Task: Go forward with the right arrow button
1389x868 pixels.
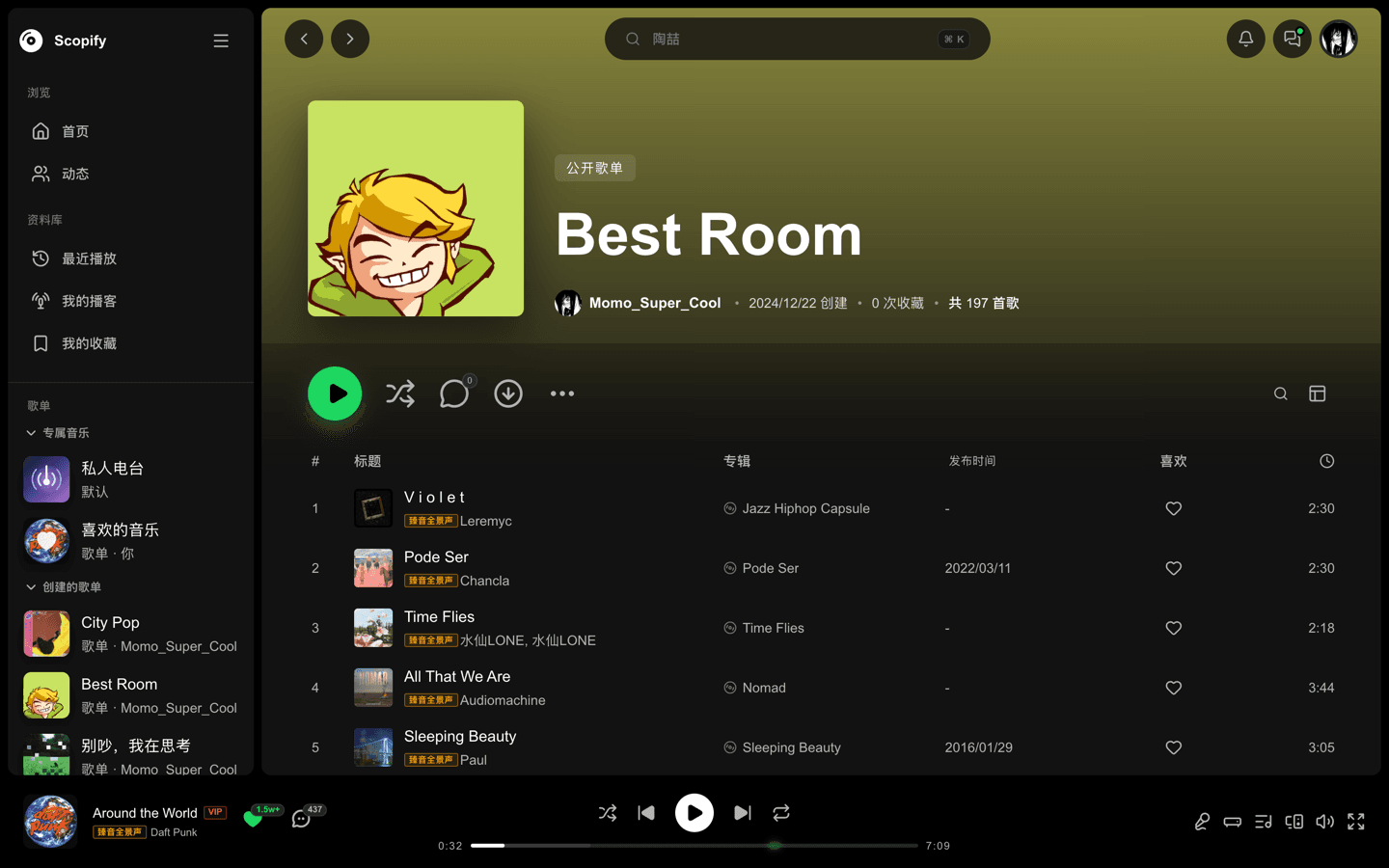Action: click(x=350, y=39)
